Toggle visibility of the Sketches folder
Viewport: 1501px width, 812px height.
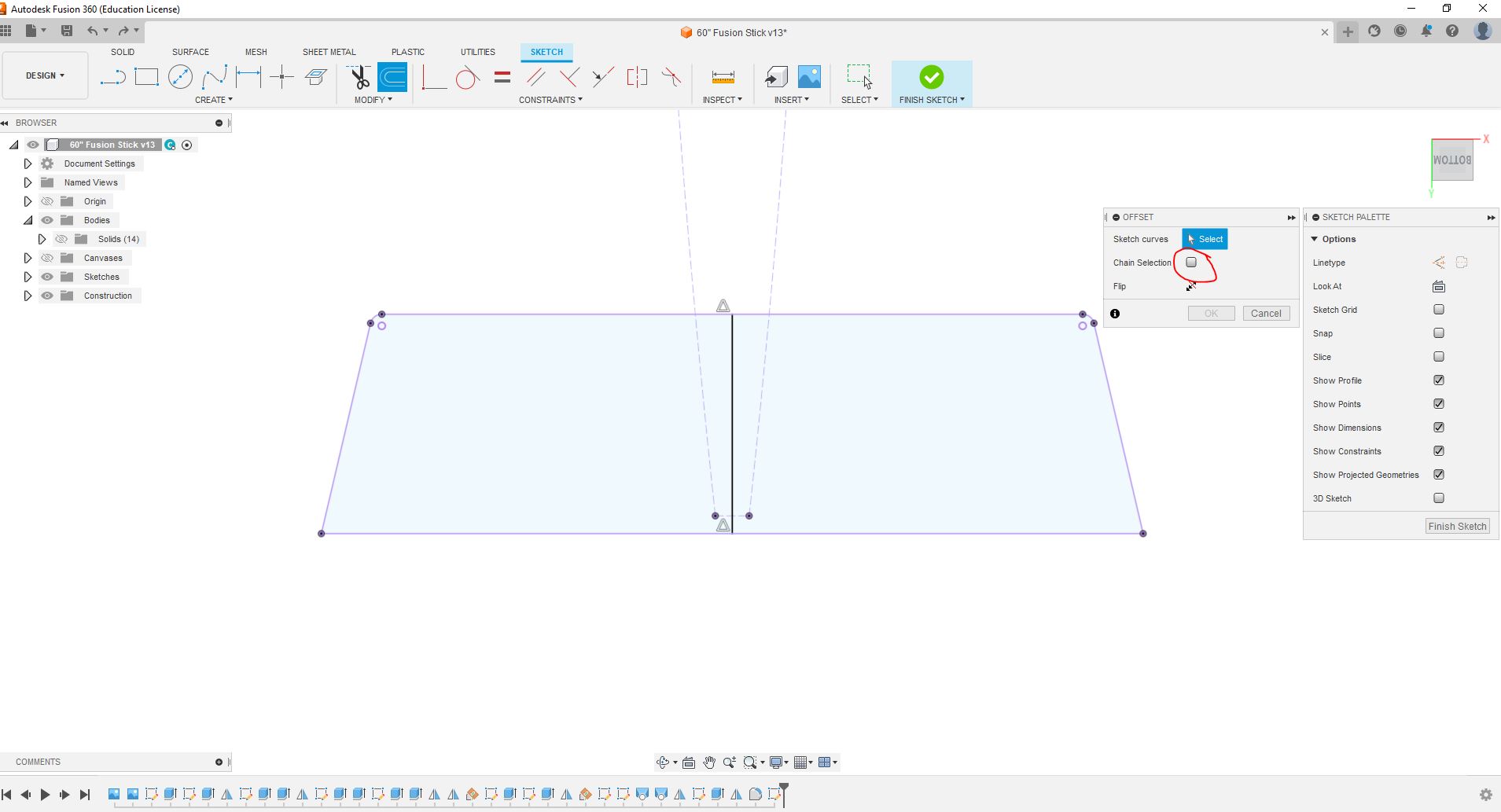tap(47, 277)
